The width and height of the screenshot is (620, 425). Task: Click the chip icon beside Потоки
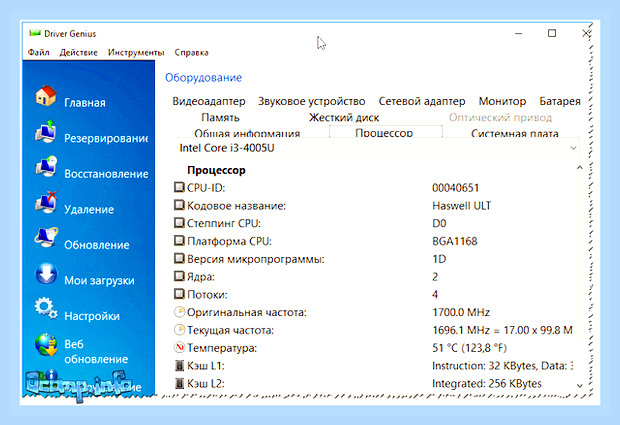(x=179, y=294)
